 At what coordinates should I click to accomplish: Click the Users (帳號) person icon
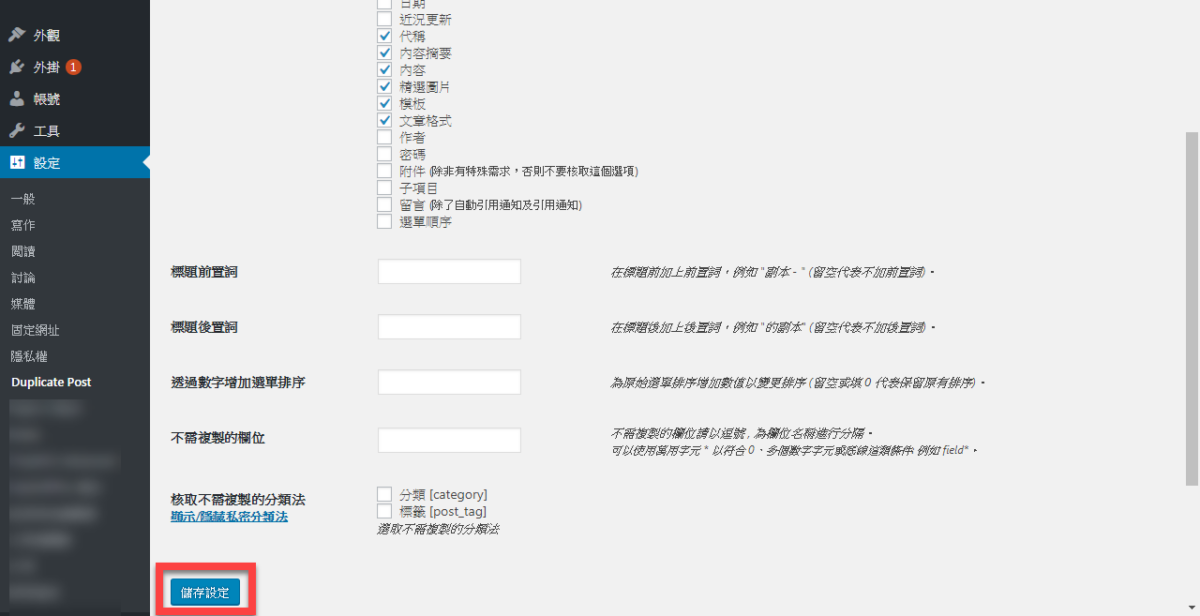pyautogui.click(x=17, y=99)
